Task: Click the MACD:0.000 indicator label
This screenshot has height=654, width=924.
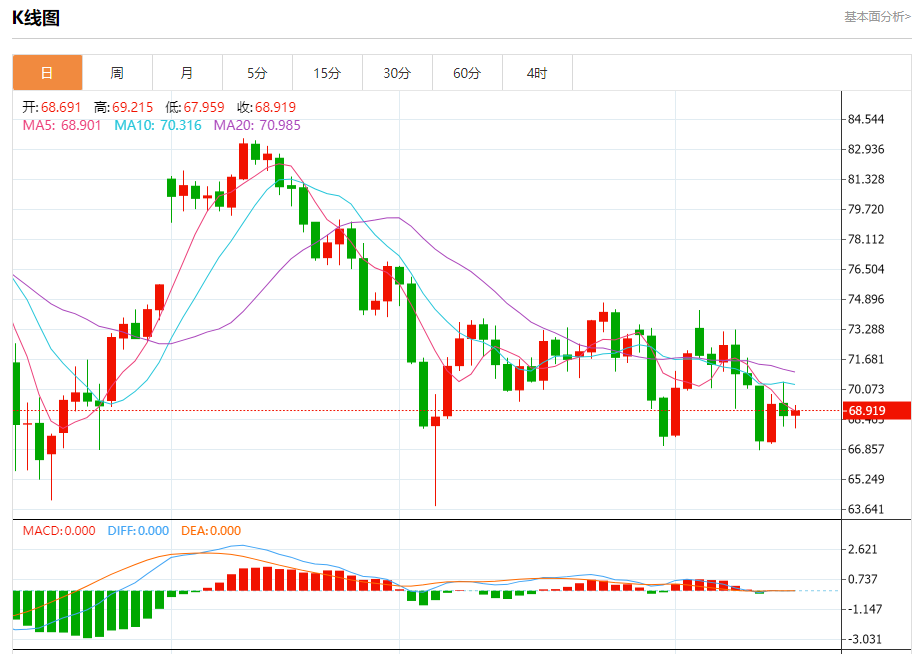Action: click(x=59, y=530)
